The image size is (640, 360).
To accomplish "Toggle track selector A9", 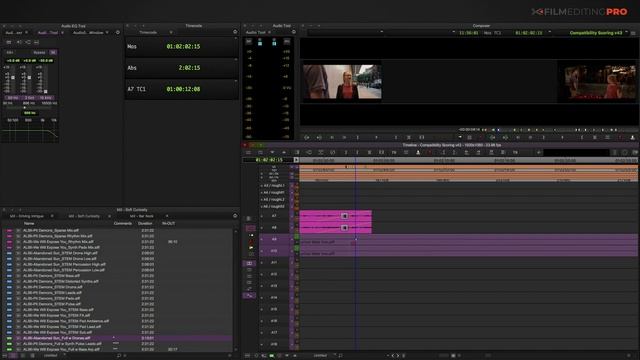I will (274, 239).
